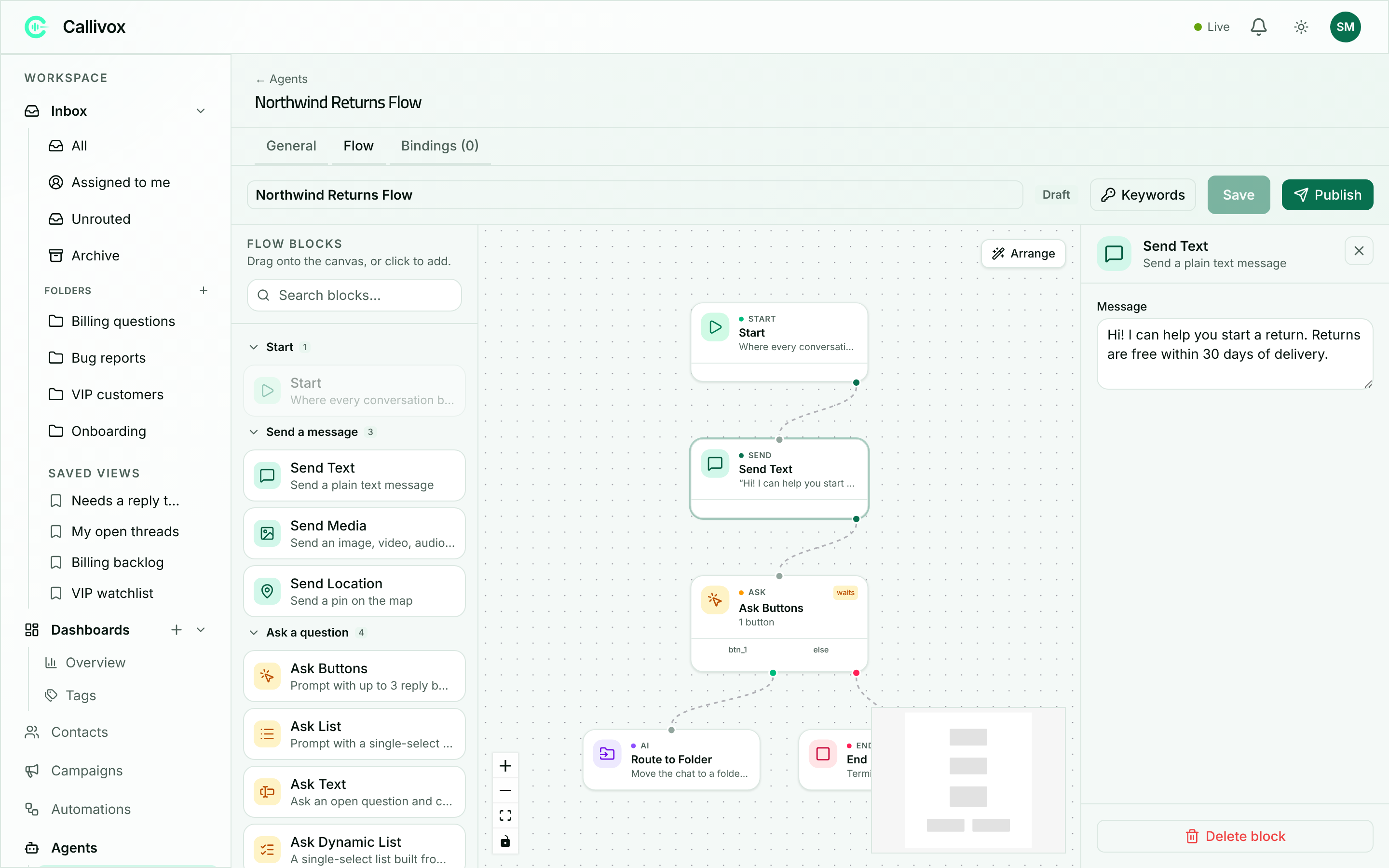Select the Ask Buttons node on canvas
Screen dimensions: 1389x868
tap(779, 624)
